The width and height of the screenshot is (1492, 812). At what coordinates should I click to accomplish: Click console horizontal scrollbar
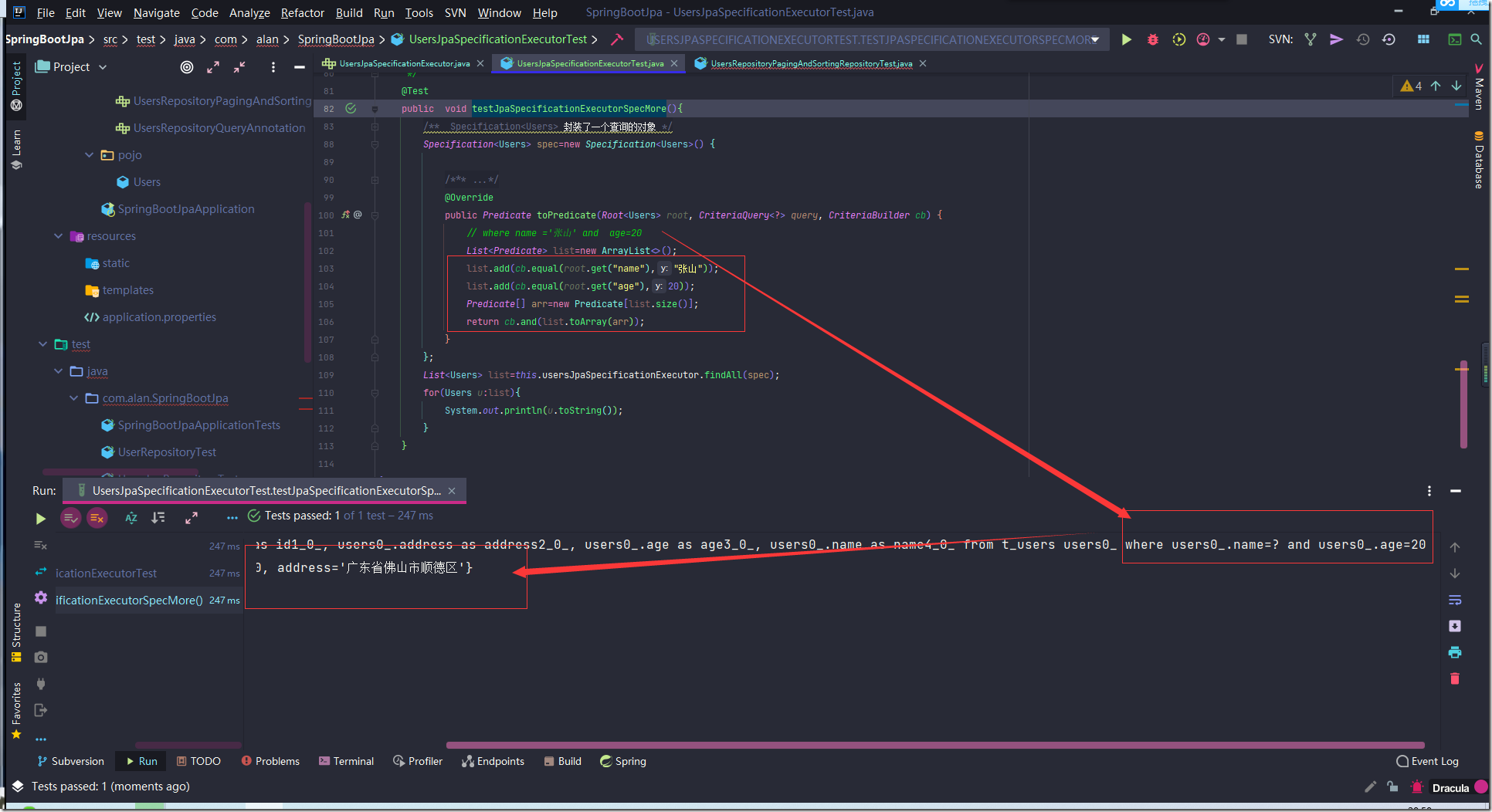click(935, 745)
